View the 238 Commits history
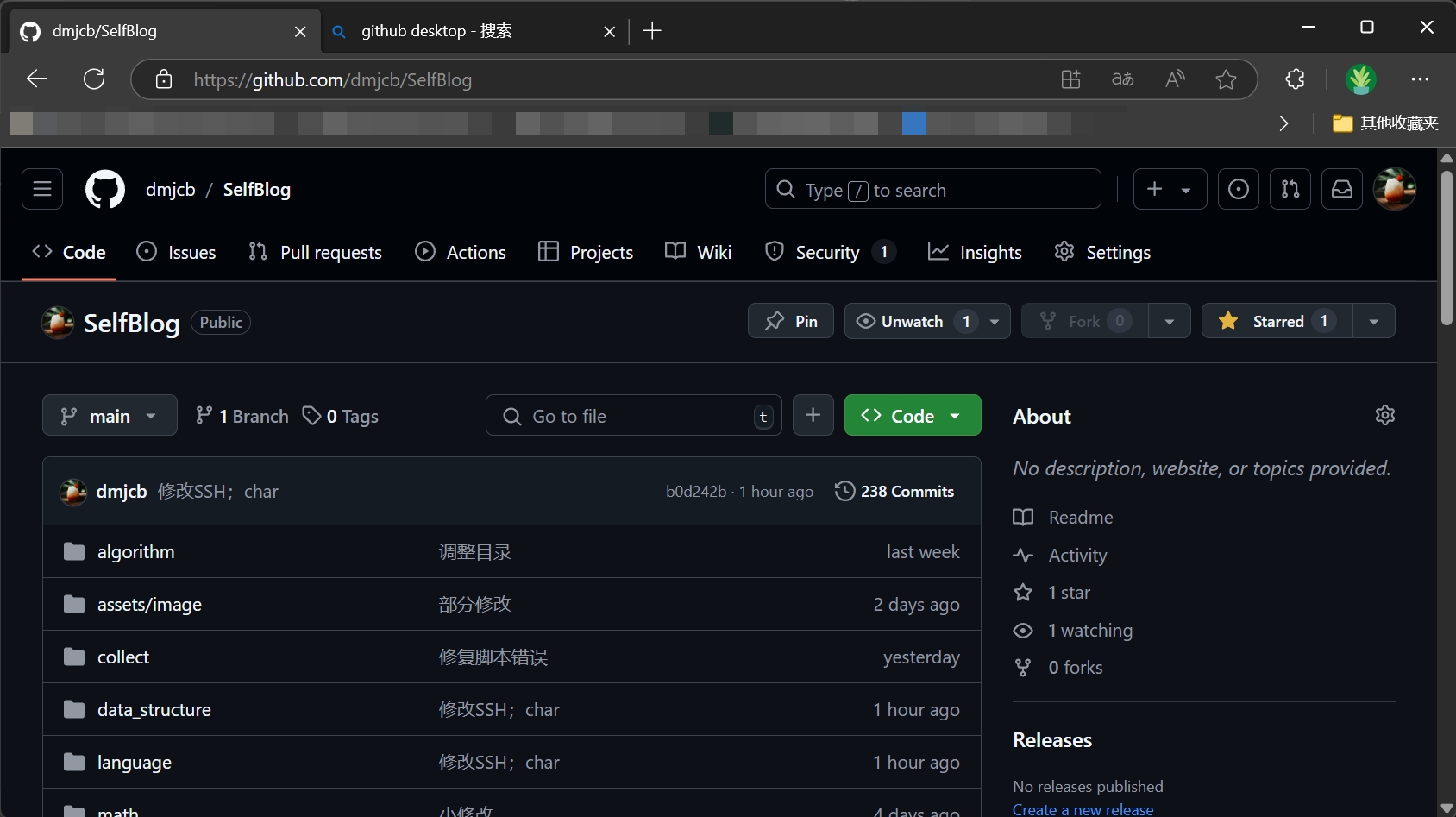Viewport: 1456px width, 817px height. click(894, 491)
